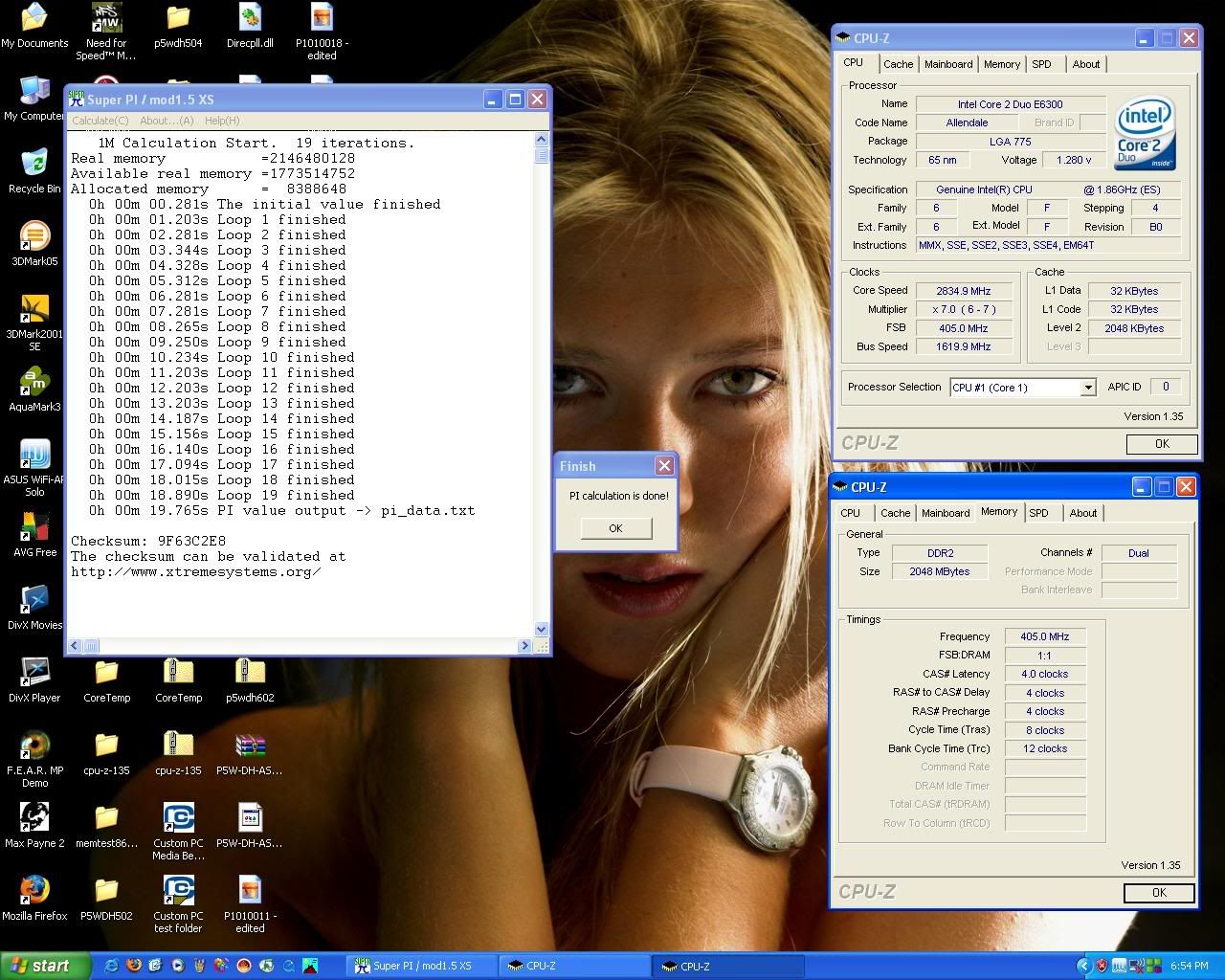
Task: Select the ASUS WiFi-AP Solo icon
Action: (x=34, y=468)
